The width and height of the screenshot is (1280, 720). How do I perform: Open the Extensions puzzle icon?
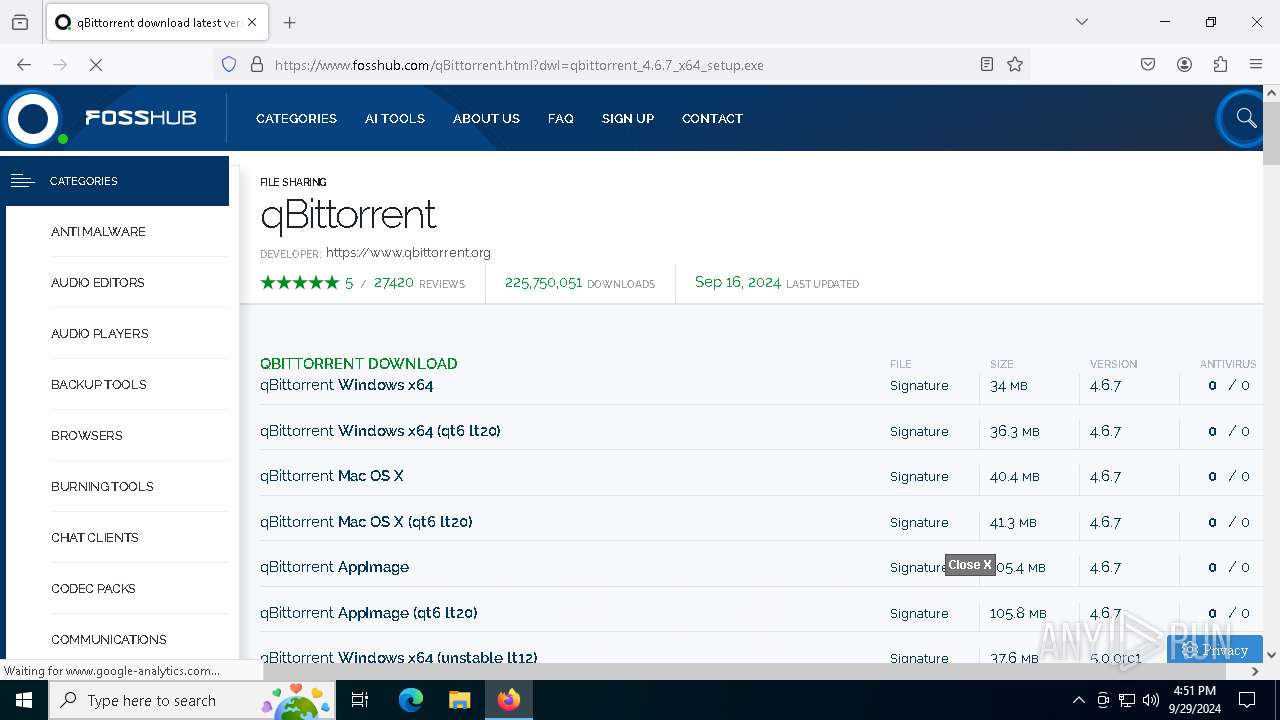click(x=1220, y=65)
